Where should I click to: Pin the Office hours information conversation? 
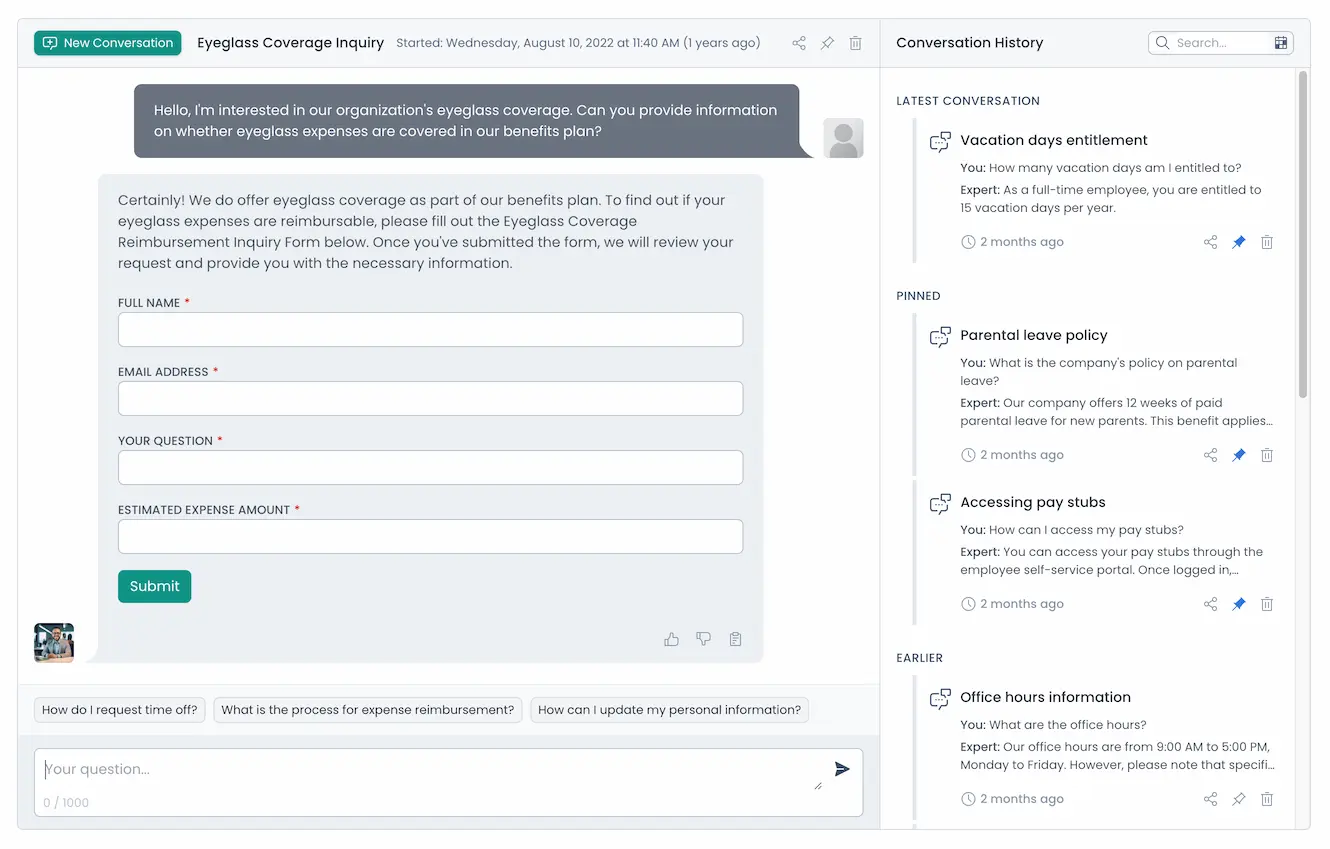[x=1238, y=798]
